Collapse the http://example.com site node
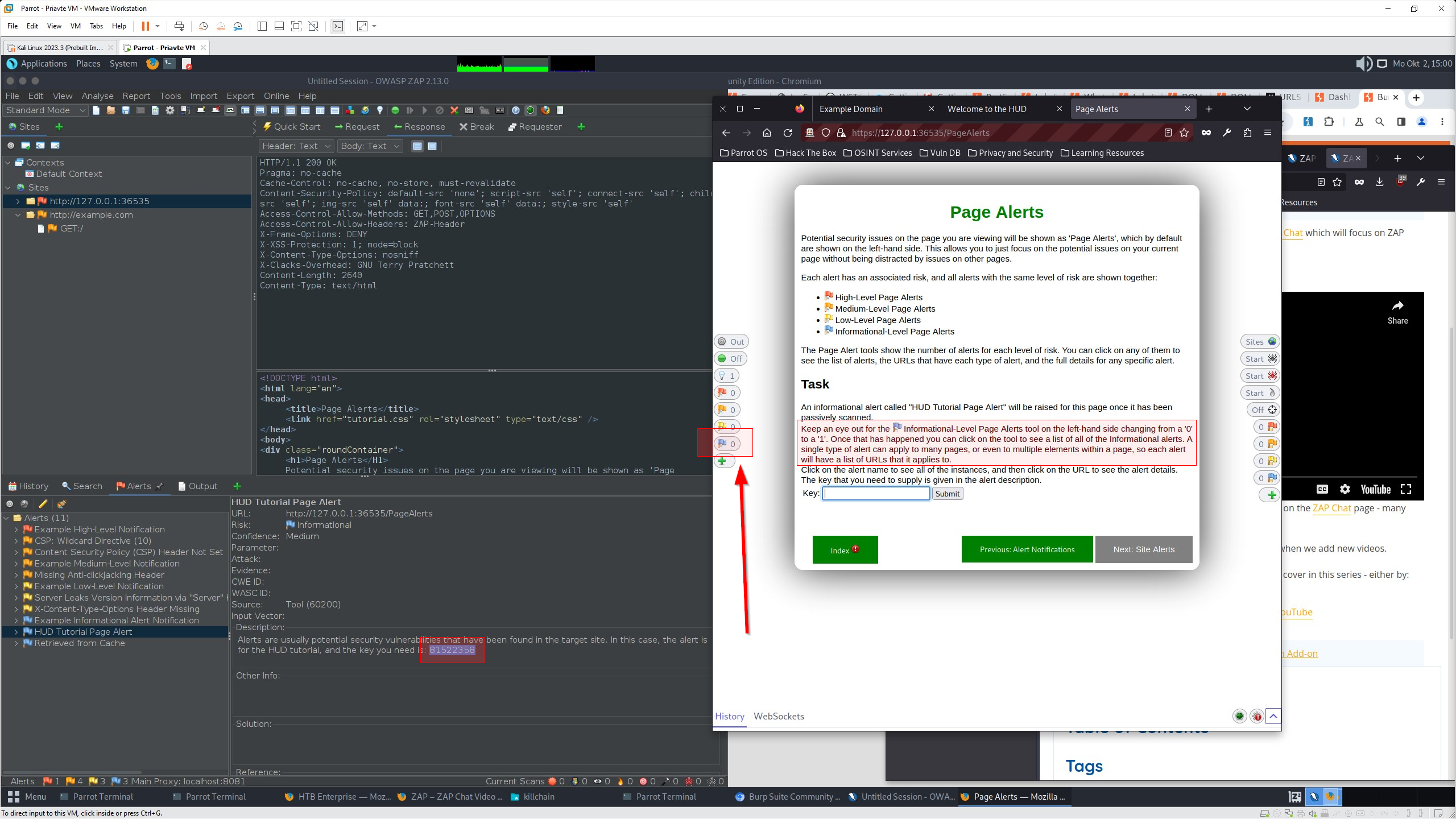Viewport: 1456px width, 819px height. pos(18,215)
